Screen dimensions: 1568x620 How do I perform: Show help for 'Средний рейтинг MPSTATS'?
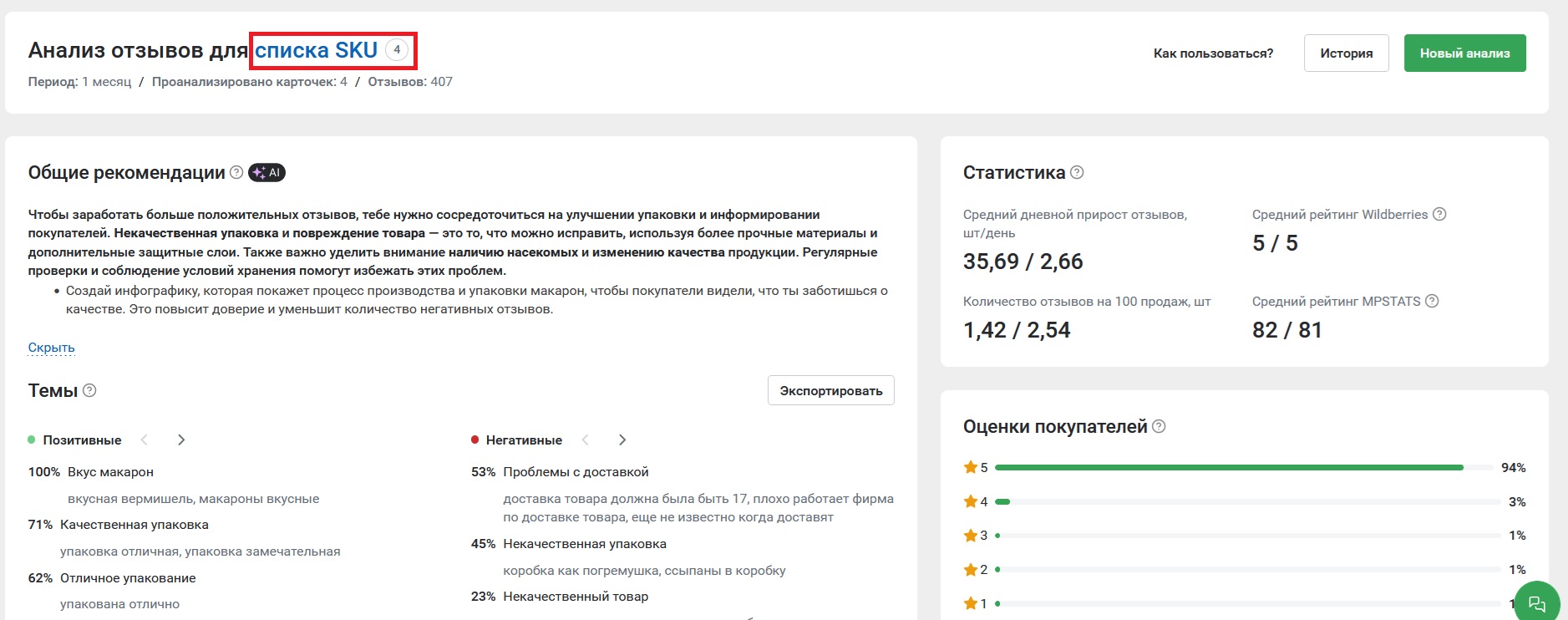(1432, 301)
